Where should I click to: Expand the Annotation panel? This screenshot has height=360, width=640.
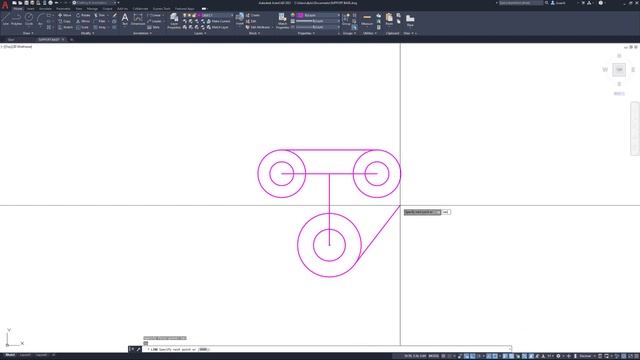pos(142,33)
